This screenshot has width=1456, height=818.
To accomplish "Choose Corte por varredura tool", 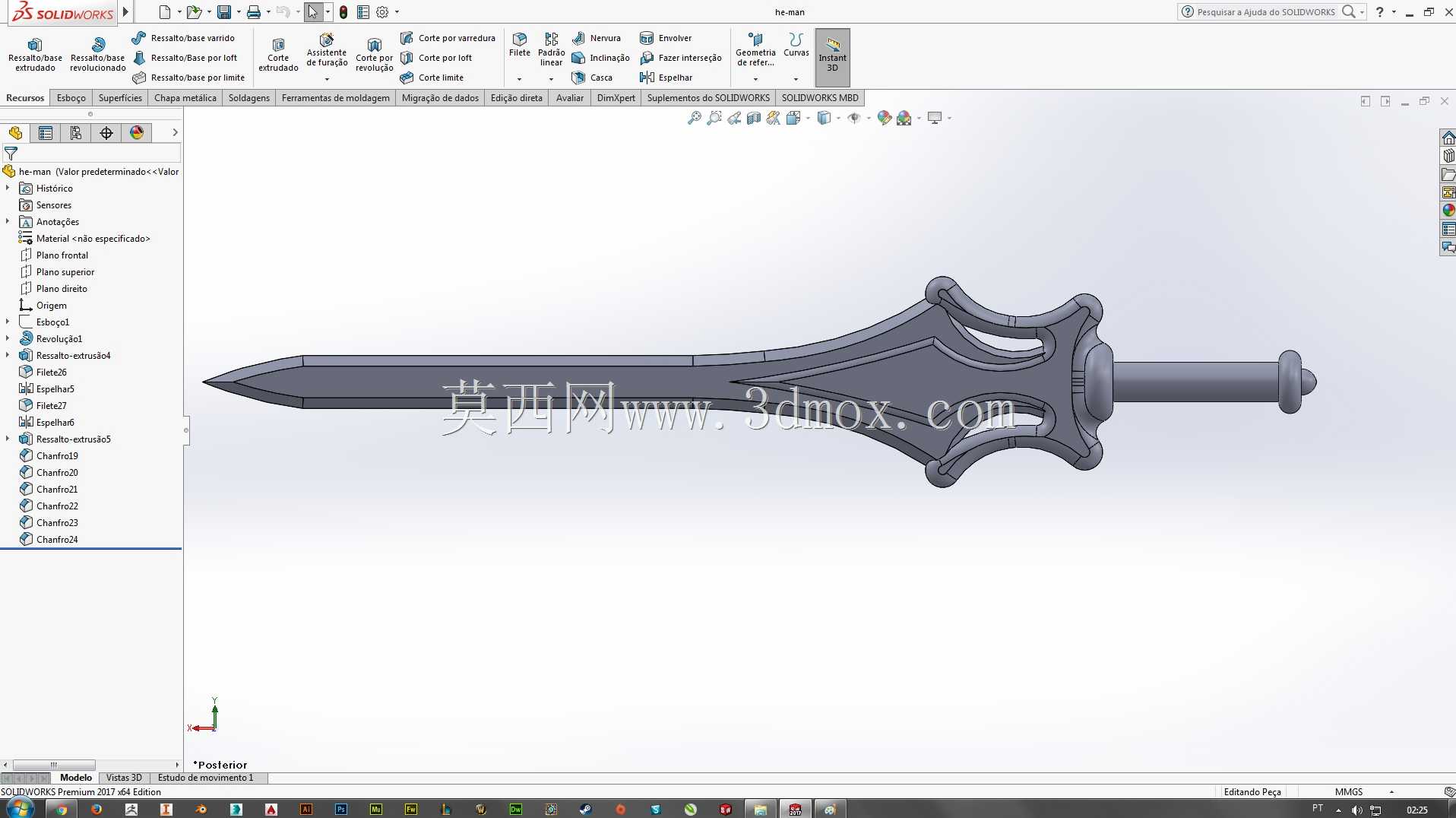I will [448, 38].
